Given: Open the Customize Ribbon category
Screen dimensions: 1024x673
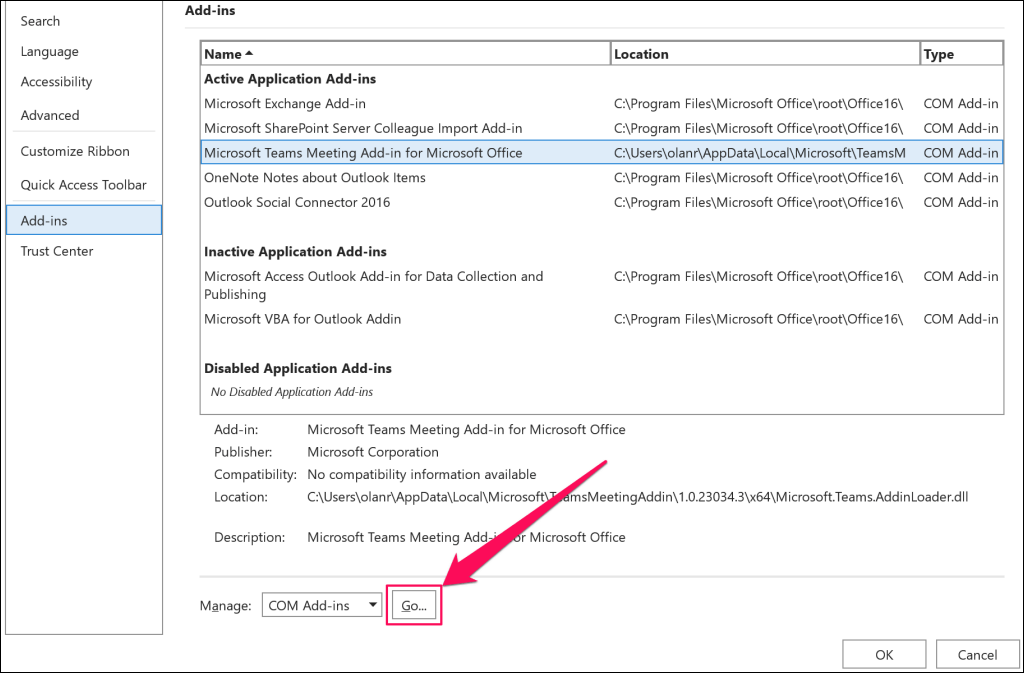Looking at the screenshot, I should (75, 151).
